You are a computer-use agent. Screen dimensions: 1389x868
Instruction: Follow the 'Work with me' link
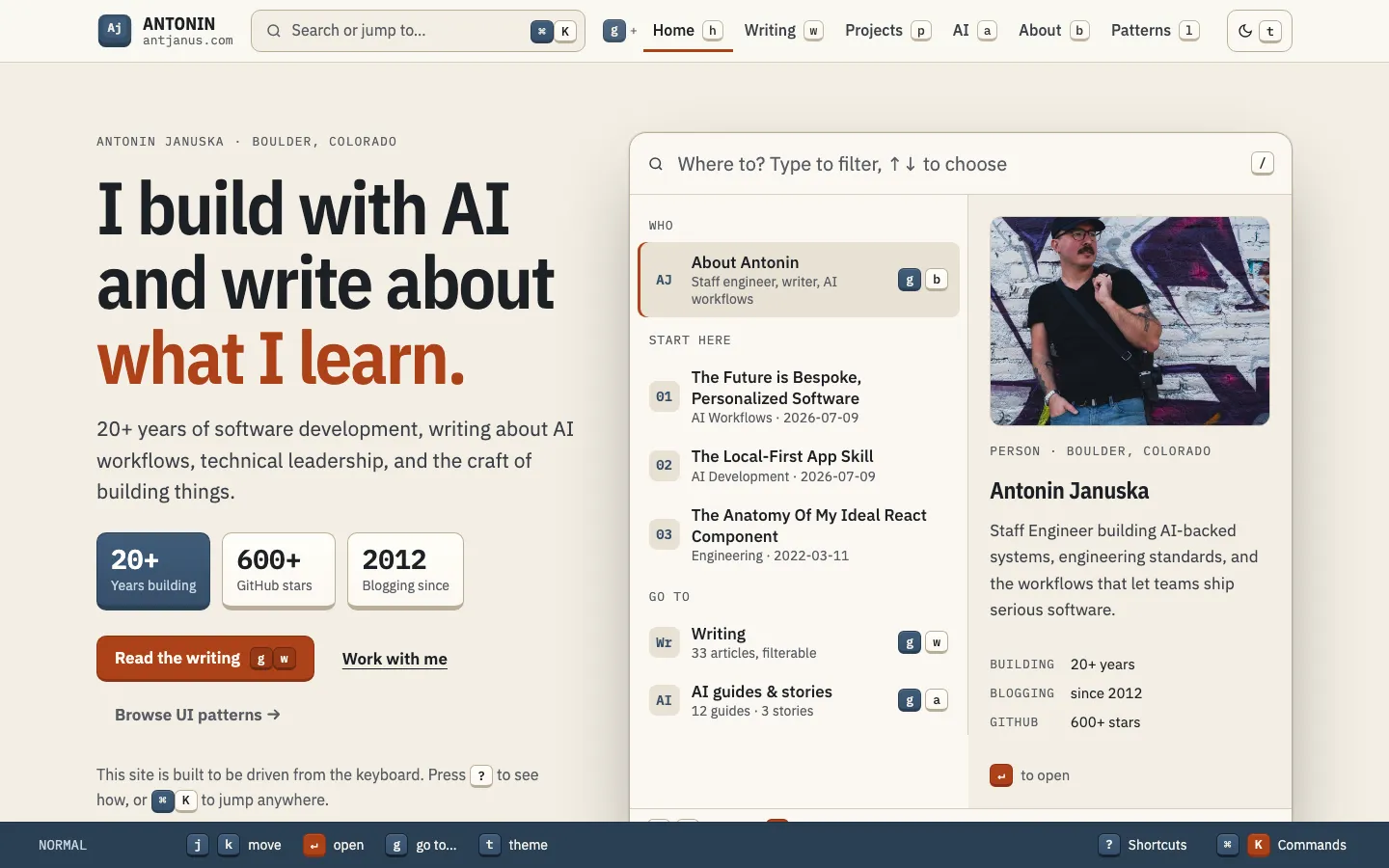[x=395, y=659]
